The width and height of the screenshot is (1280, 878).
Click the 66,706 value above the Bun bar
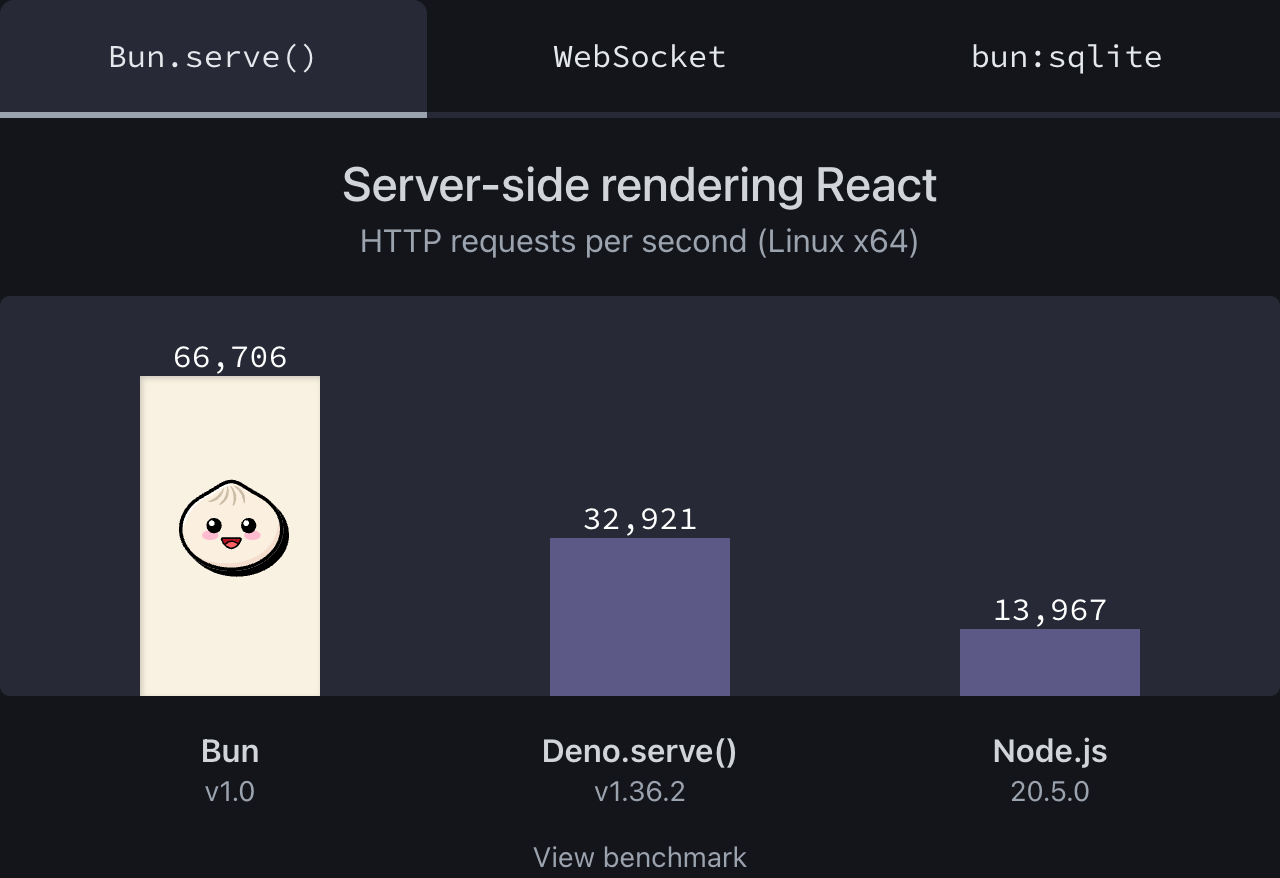pyautogui.click(x=230, y=356)
